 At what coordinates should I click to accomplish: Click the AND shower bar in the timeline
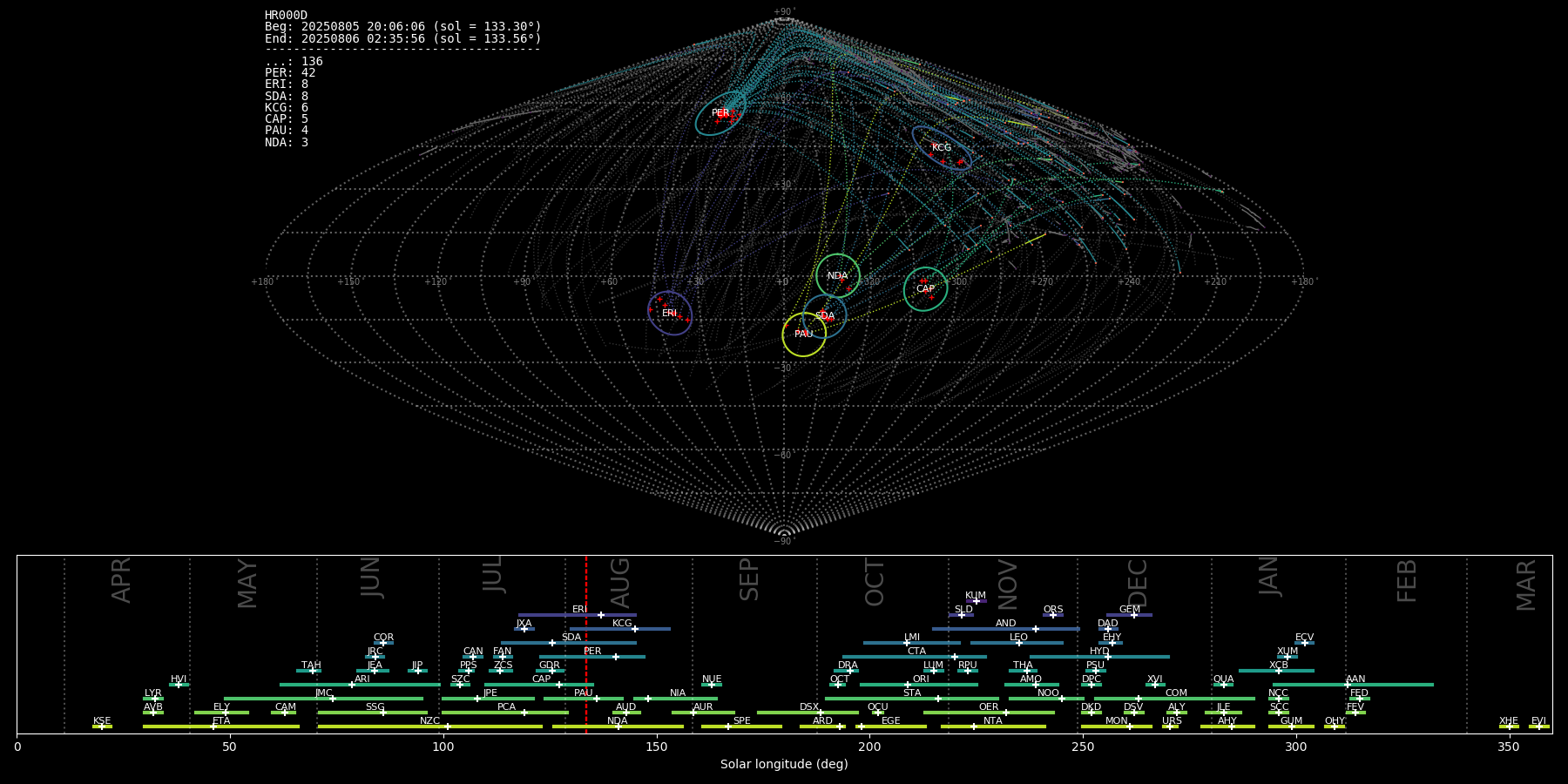point(1006,629)
